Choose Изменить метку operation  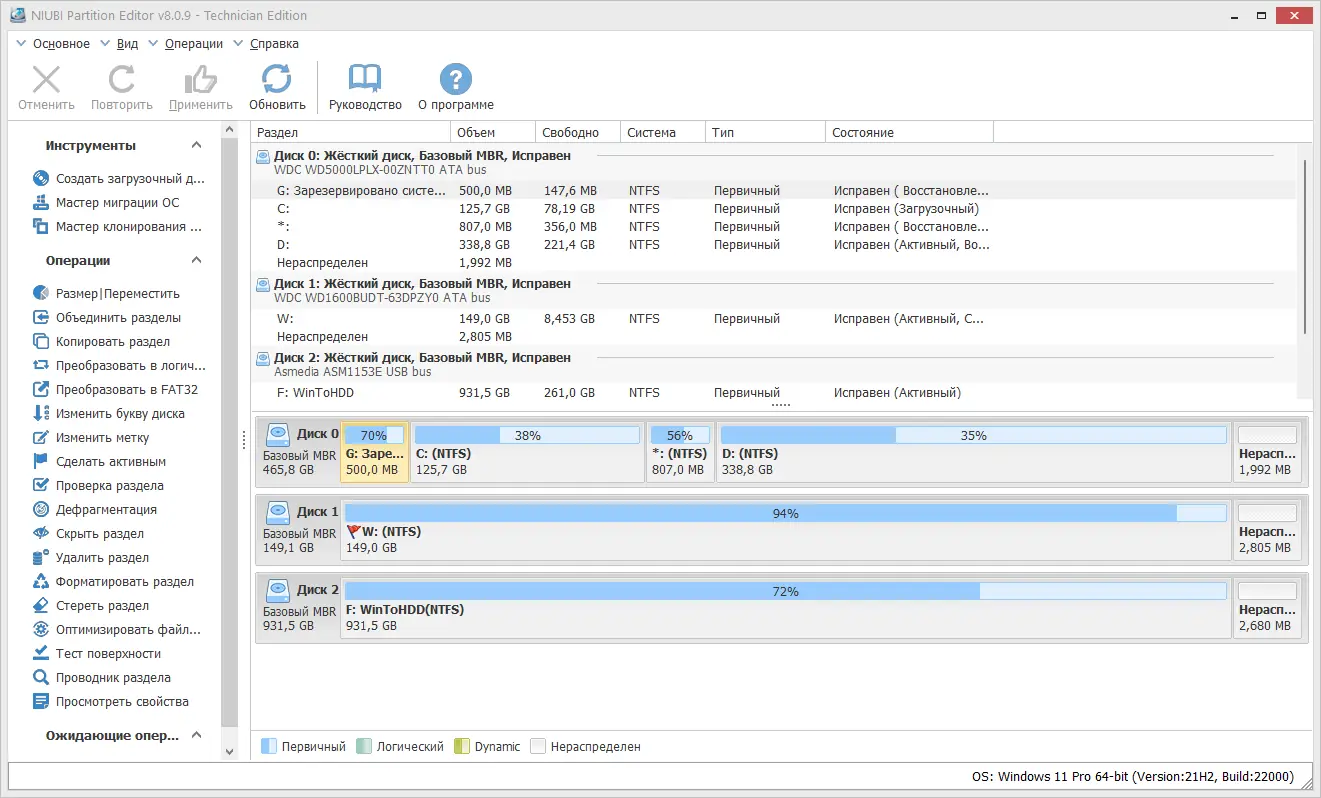click(x=91, y=438)
